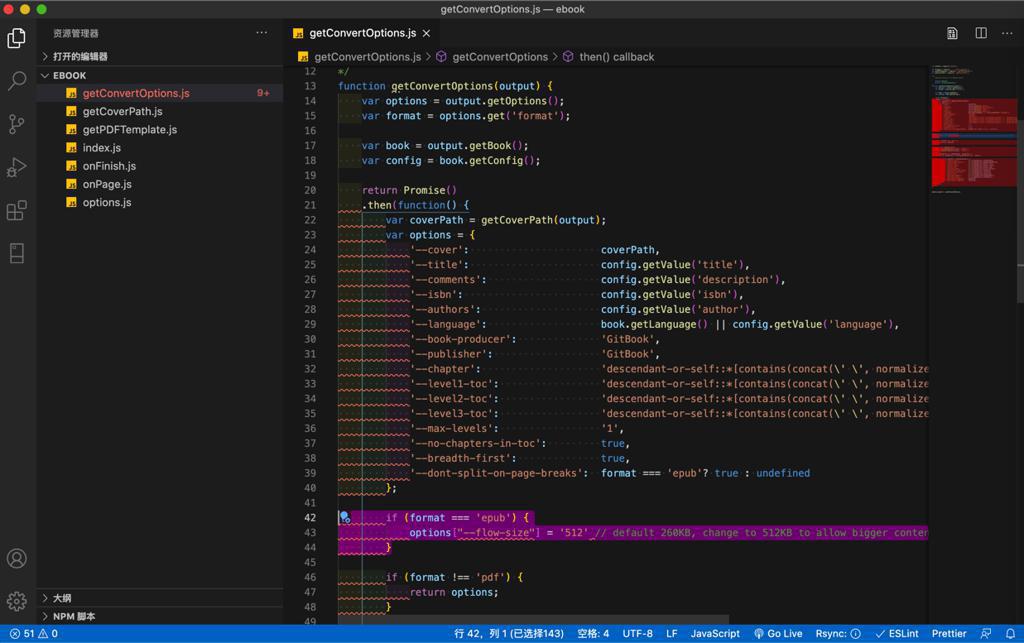Open the Search view in activity bar
The width and height of the screenshot is (1024, 643).
click(x=17, y=81)
